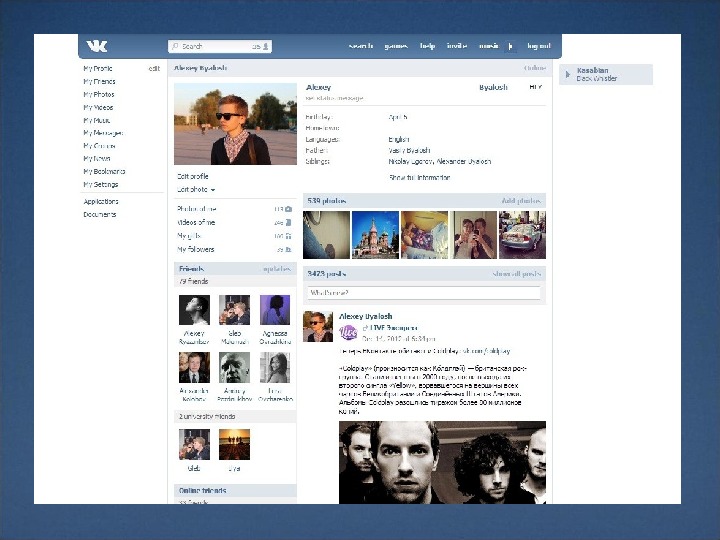The width and height of the screenshot is (720, 540).
Task: Open games in top navigation
Action: 396,46
